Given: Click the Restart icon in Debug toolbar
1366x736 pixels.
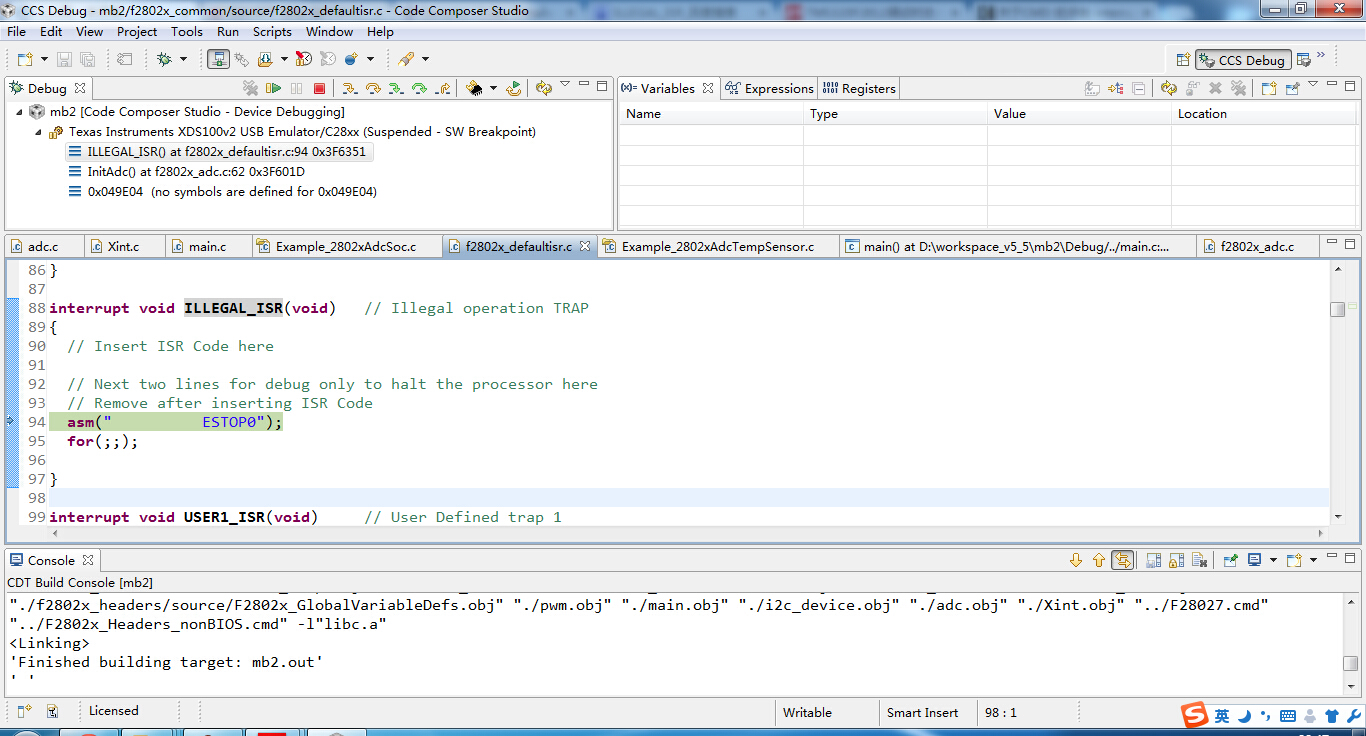Looking at the screenshot, I should pos(514,88).
